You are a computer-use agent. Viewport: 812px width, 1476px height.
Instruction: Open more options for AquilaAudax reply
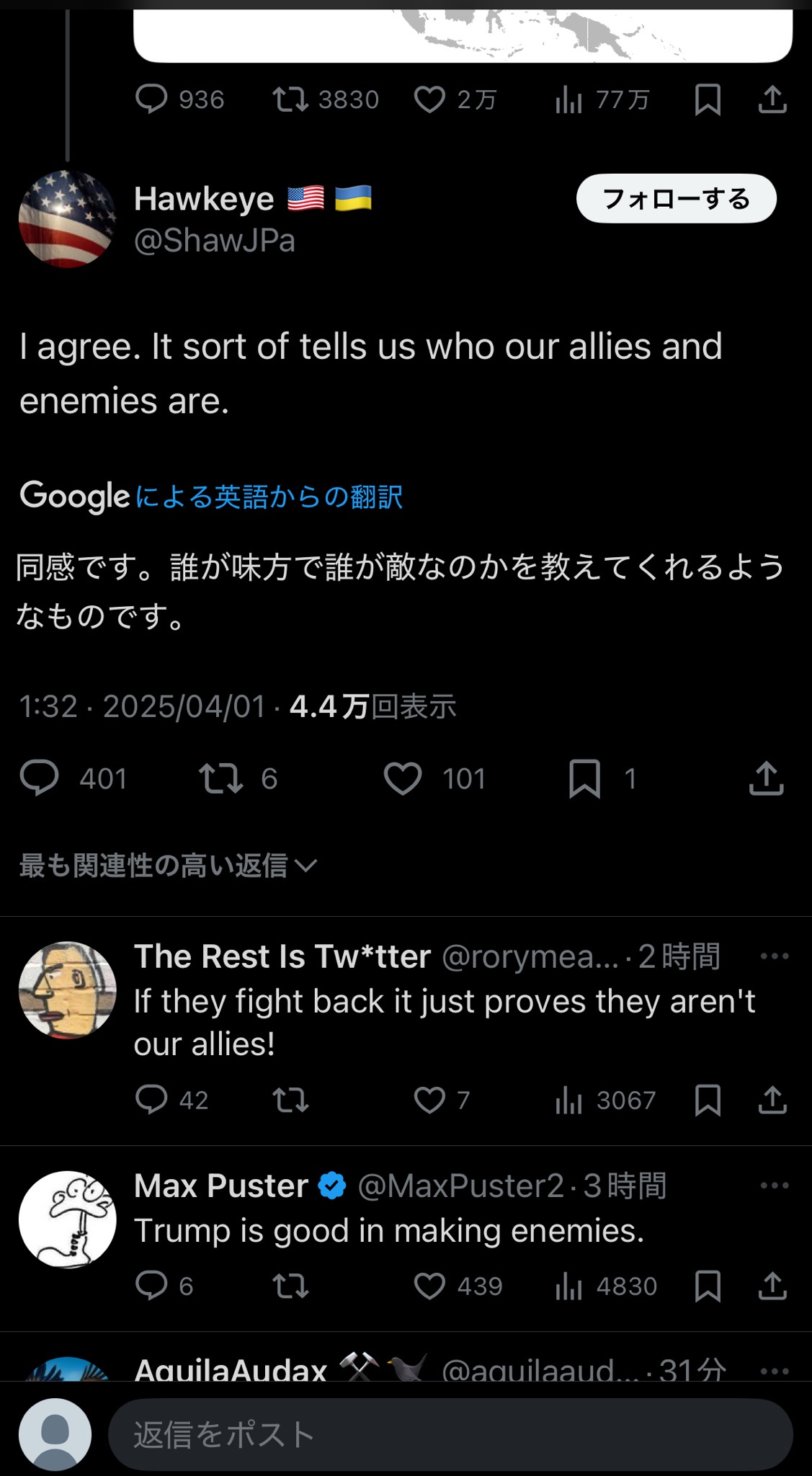pyautogui.click(x=775, y=1371)
